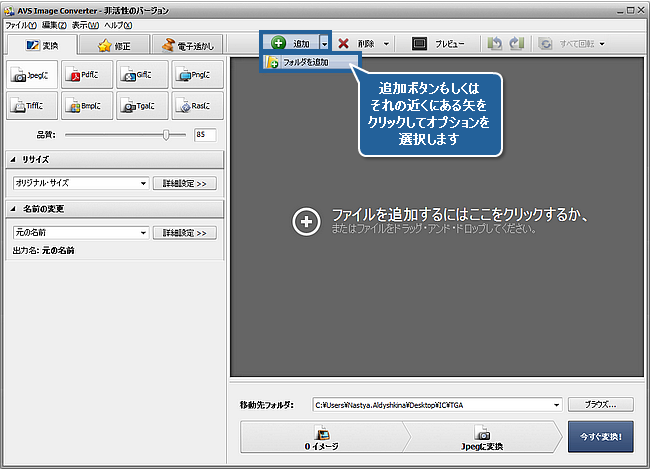Click the 品質 quality slider handle
This screenshot has width=650, height=469.
pos(166,135)
